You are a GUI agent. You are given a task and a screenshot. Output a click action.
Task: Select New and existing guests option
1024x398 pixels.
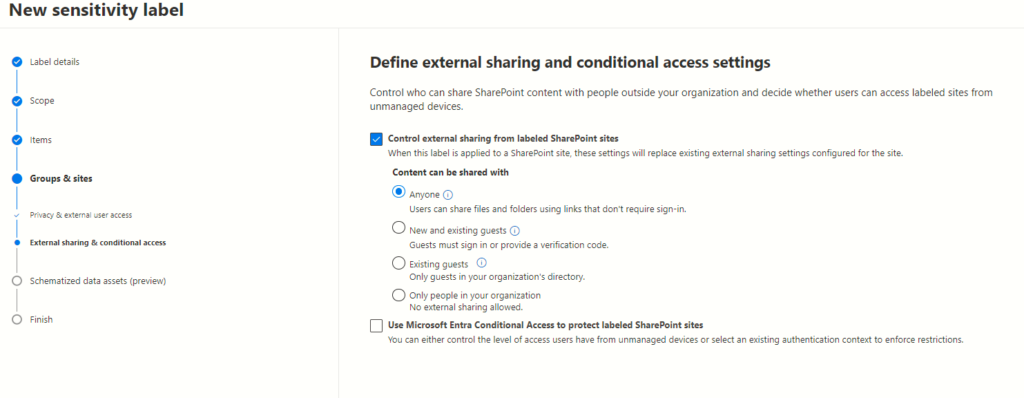[x=398, y=229]
